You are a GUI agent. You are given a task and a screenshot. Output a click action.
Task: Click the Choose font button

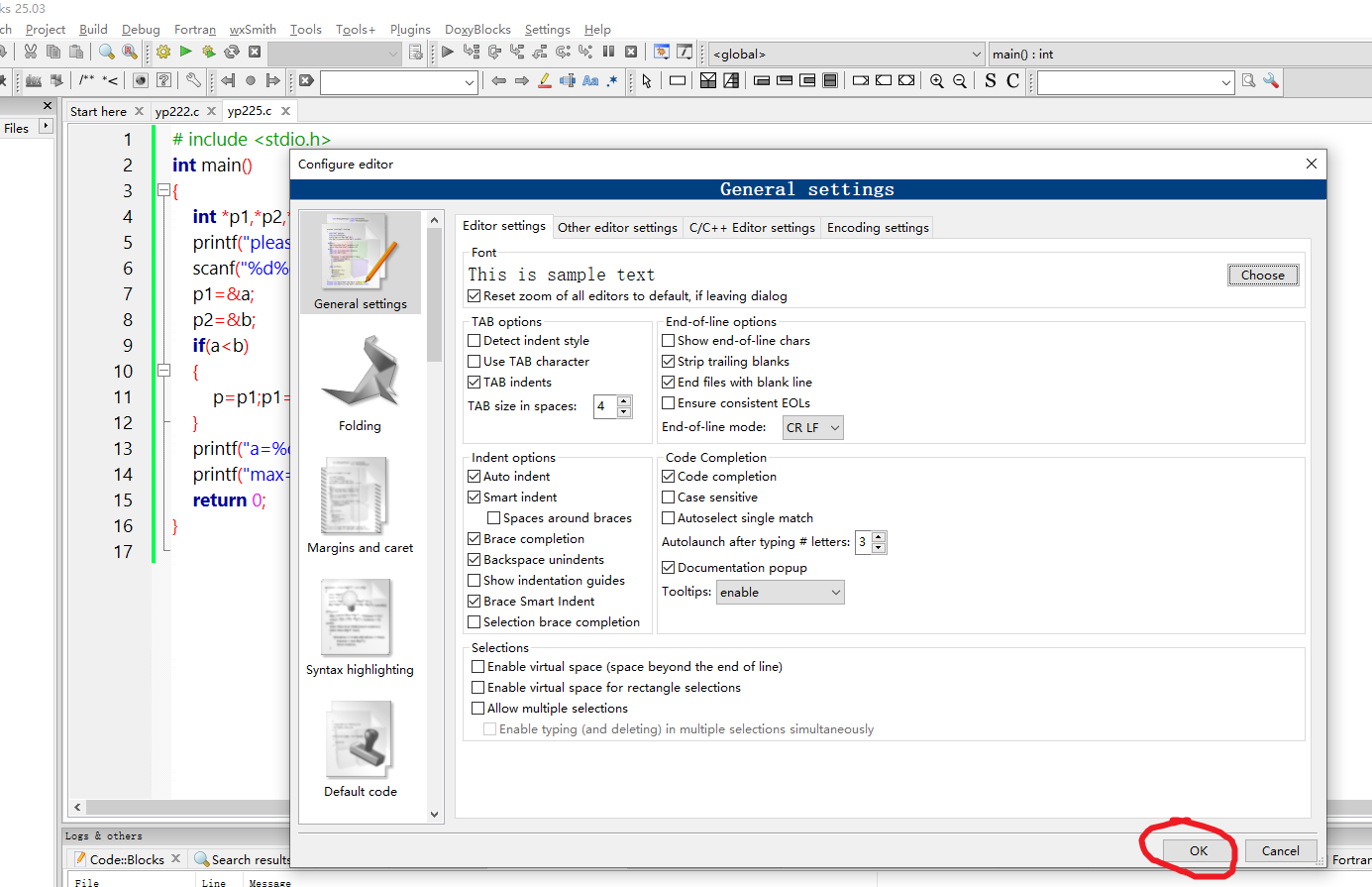1263,276
